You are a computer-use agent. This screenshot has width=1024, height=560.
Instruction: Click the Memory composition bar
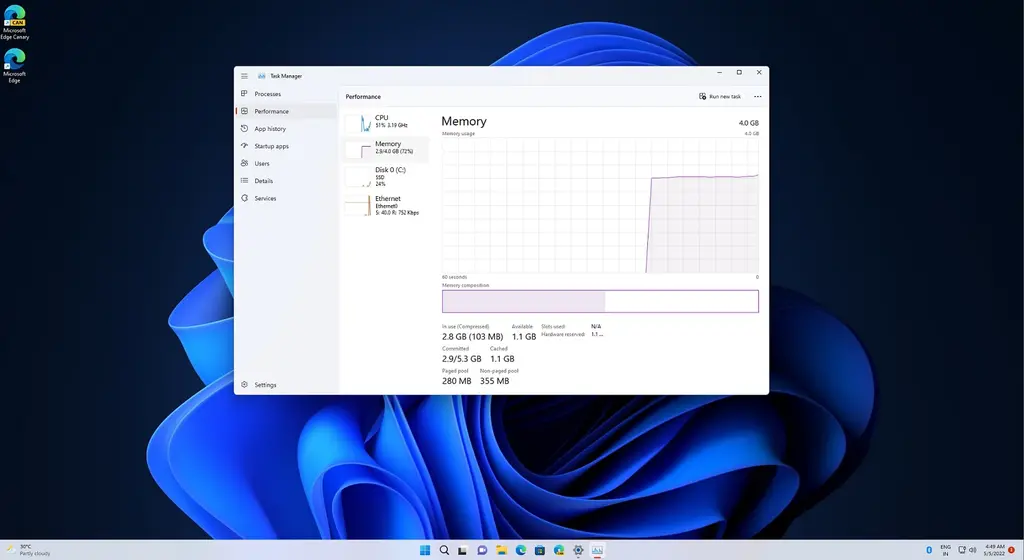pos(600,301)
